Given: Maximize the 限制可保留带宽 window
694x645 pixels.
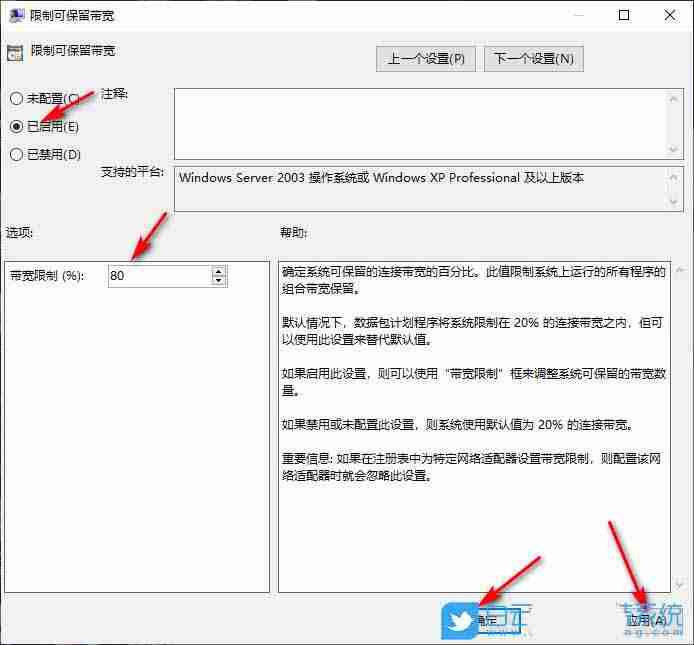Looking at the screenshot, I should pyautogui.click(x=624, y=15).
